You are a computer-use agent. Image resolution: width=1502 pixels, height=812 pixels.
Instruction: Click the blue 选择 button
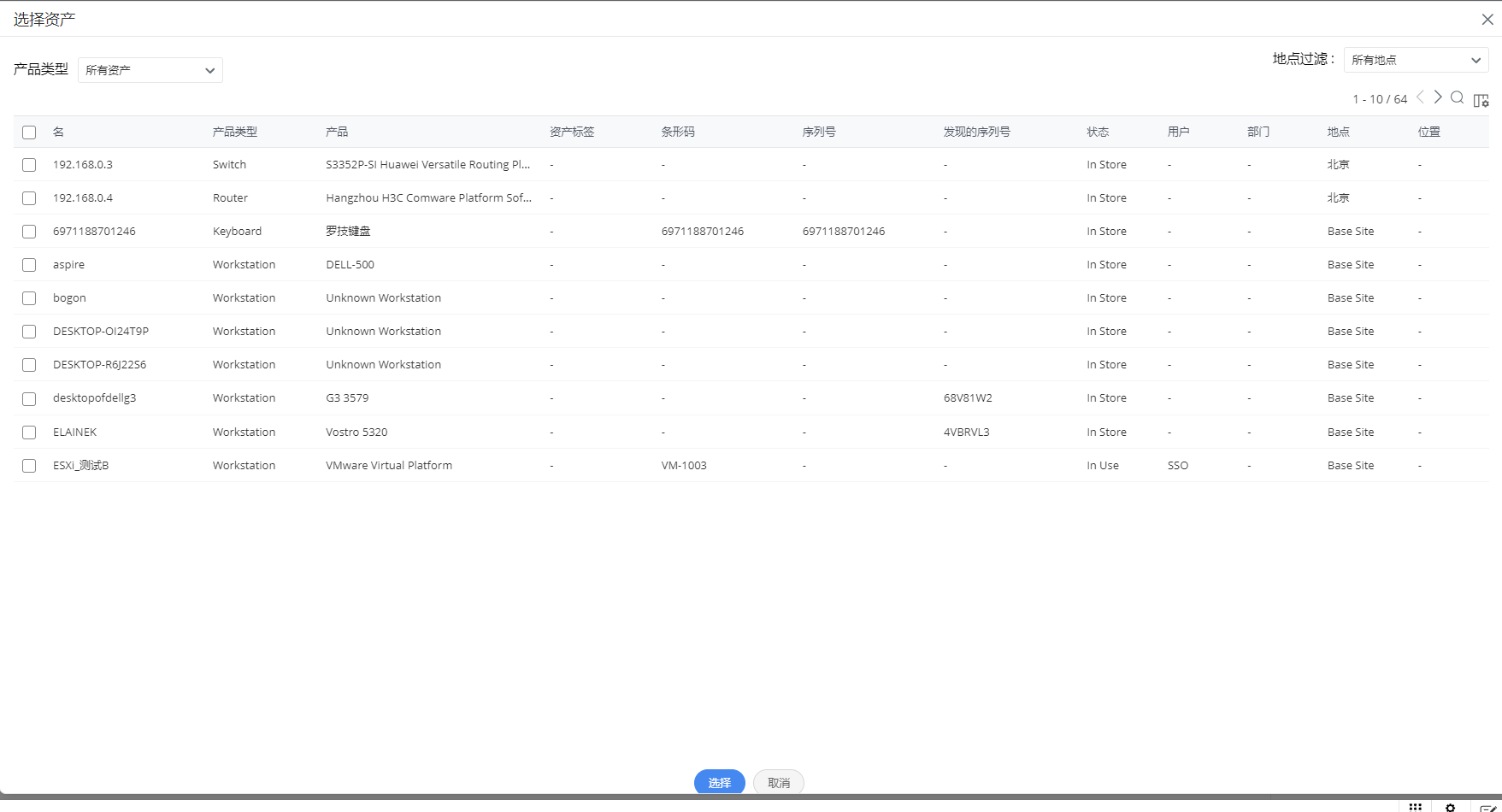tap(720, 782)
